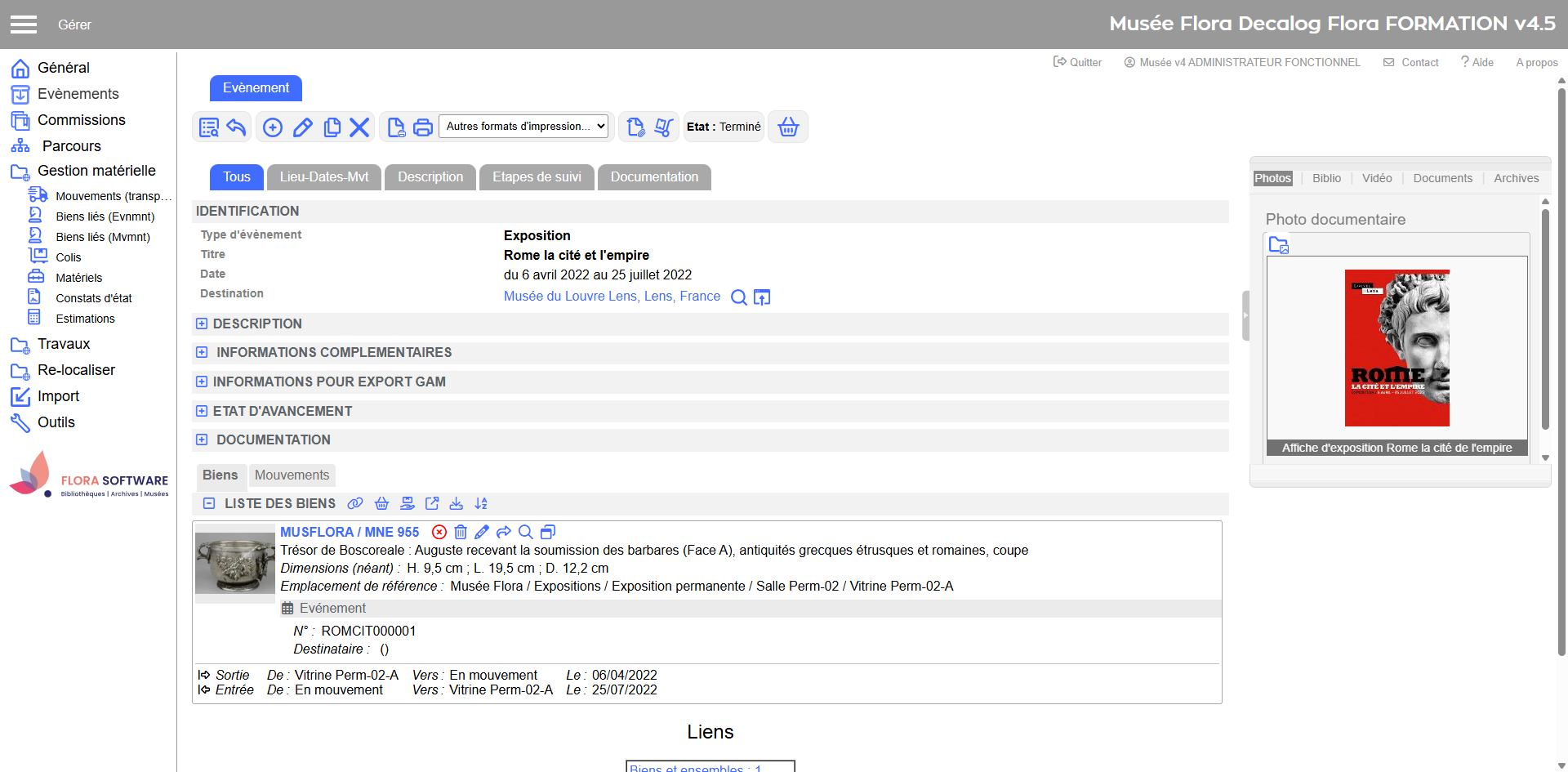Viewport: 1568px width, 772px height.
Task: Expand the DESCRIPTION section
Action: tap(202, 324)
